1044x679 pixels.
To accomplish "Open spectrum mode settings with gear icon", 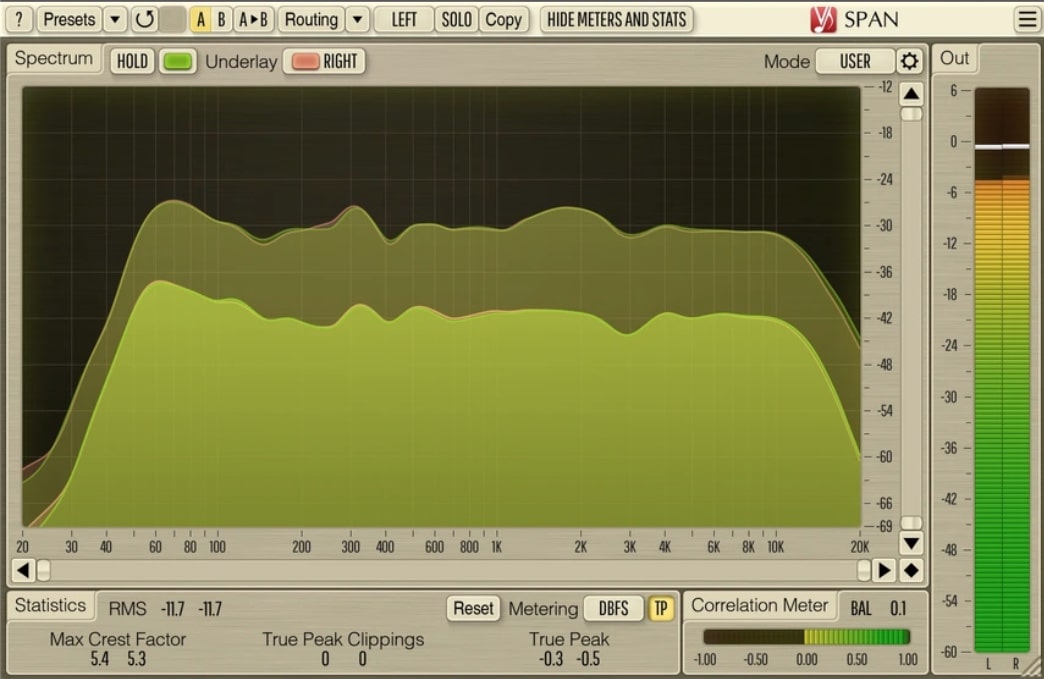I will [910, 60].
